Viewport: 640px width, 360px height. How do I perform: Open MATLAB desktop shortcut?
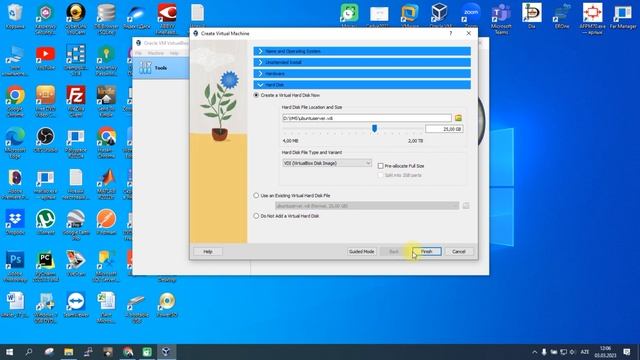pyautogui.click(x=106, y=184)
